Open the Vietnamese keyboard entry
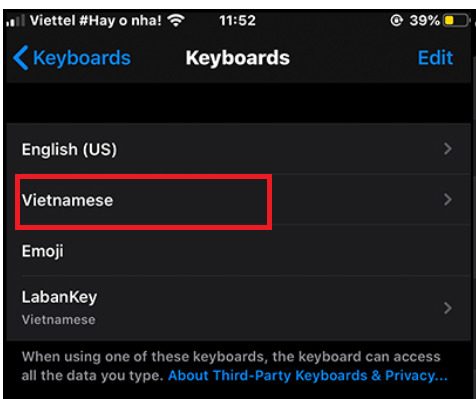This screenshot has width=476, height=399. (238, 200)
